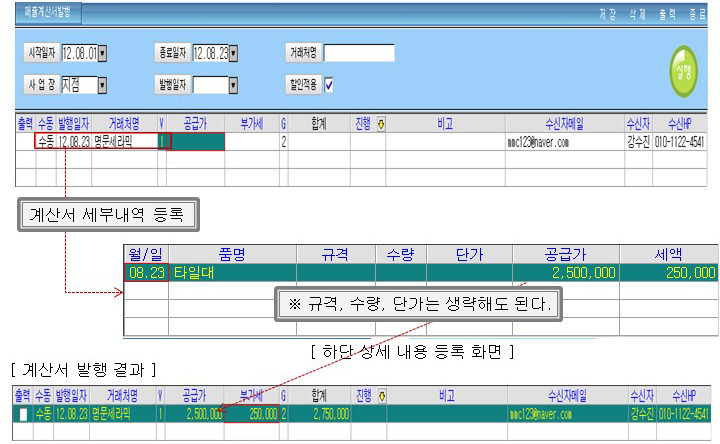Click the 단가 header in detail table
The width and height of the screenshot is (720, 444).
(469, 254)
